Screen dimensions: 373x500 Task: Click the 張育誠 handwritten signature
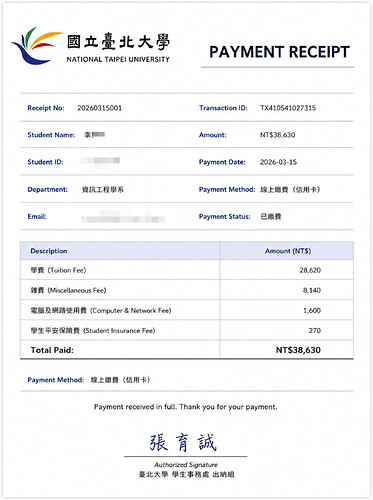point(183,443)
